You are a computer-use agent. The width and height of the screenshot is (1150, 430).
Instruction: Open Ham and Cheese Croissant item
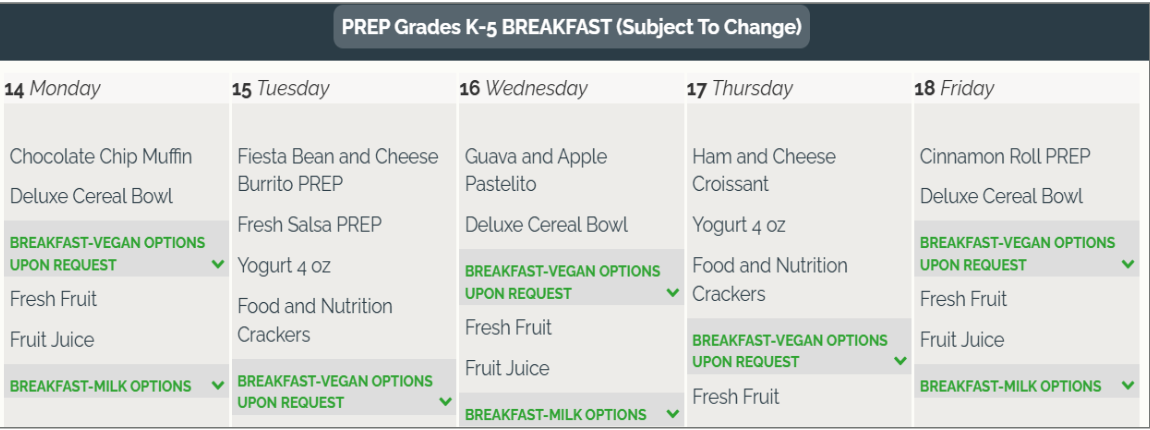[x=763, y=170]
